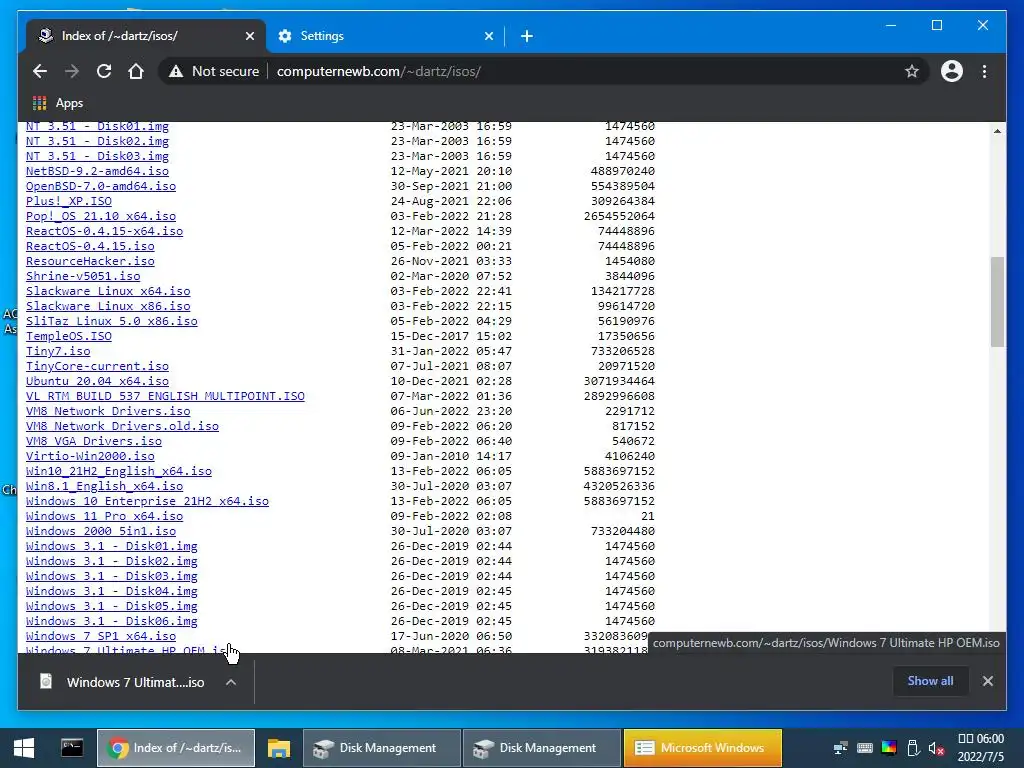Viewport: 1024px width, 768px height.
Task: Click VM8 Network Drivers.old.iso link
Action: click(122, 426)
